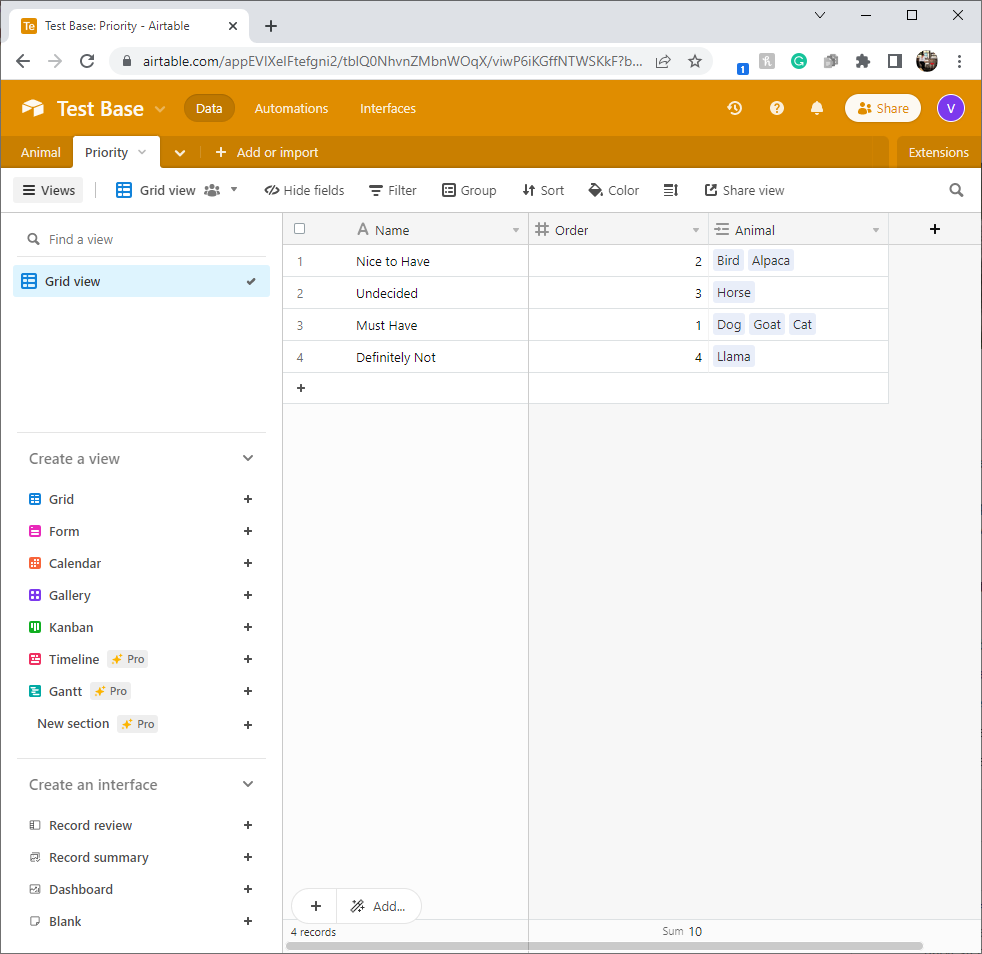982x954 pixels.
Task: Add a Record review interface with plus
Action: pyautogui.click(x=248, y=825)
